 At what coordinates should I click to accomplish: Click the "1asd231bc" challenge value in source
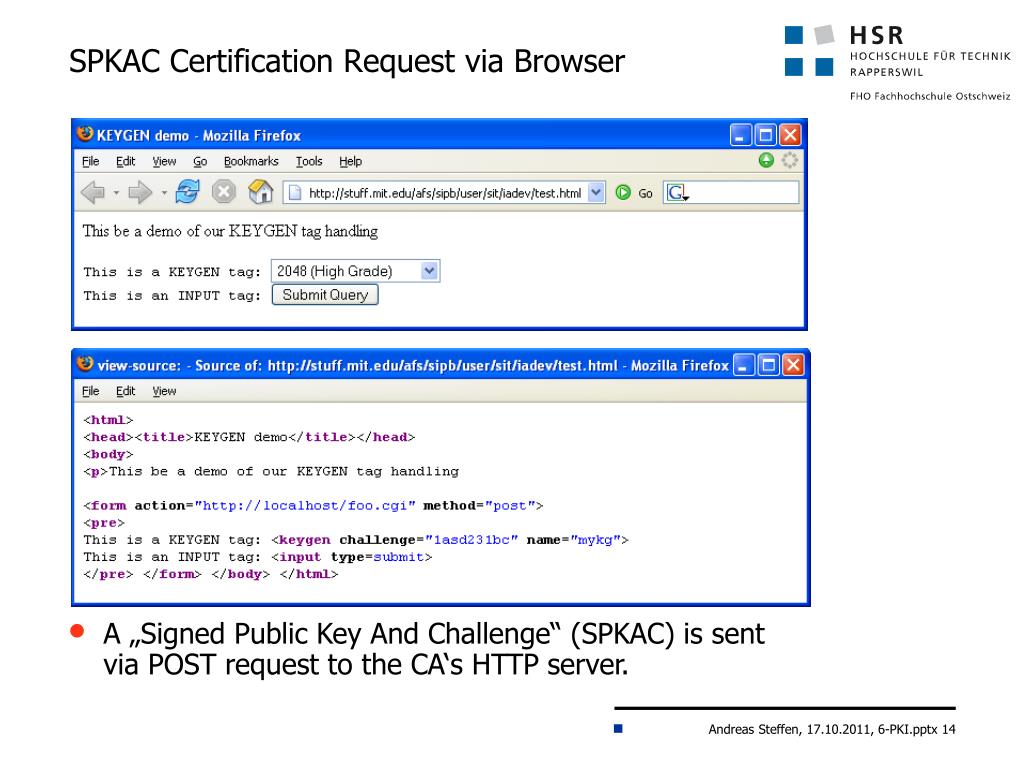click(472, 539)
